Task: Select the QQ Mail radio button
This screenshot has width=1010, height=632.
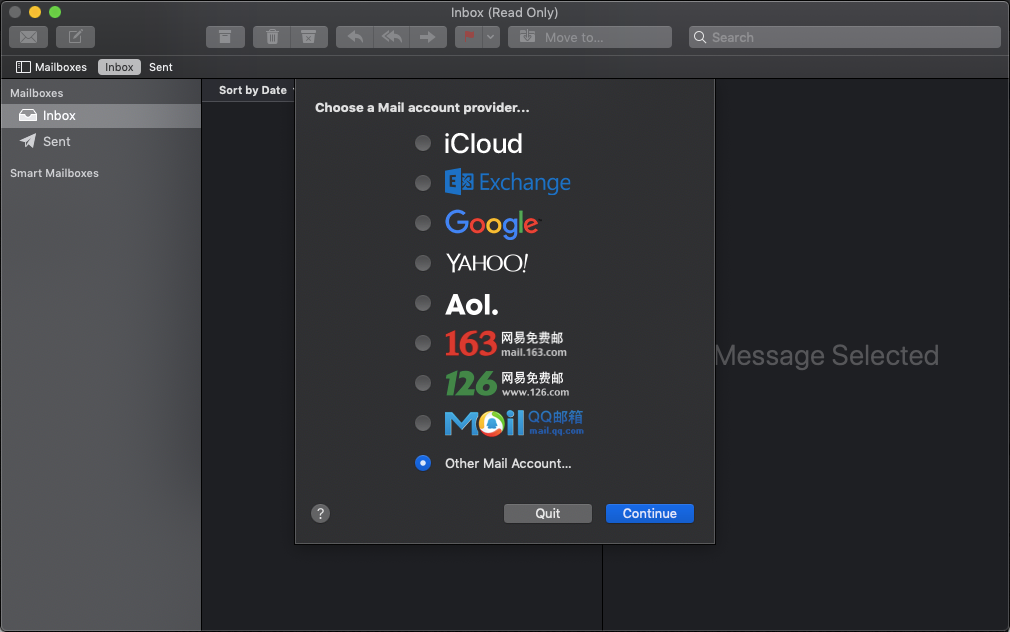Action: (423, 423)
